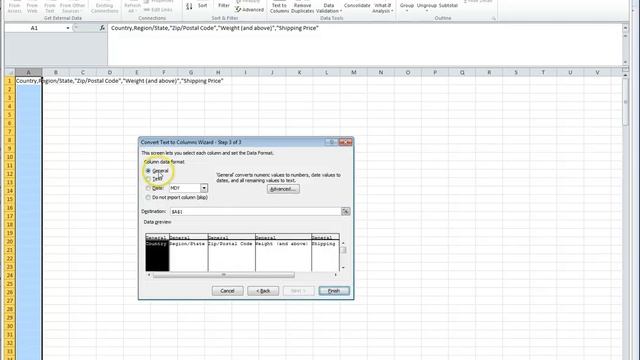
Task: Click the From Web ribbon button
Action: tap(32, 7)
